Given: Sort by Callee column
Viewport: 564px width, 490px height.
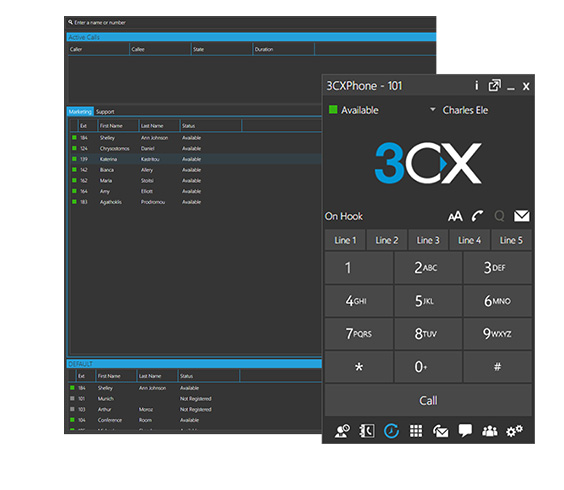Looking at the screenshot, I should 160,49.
